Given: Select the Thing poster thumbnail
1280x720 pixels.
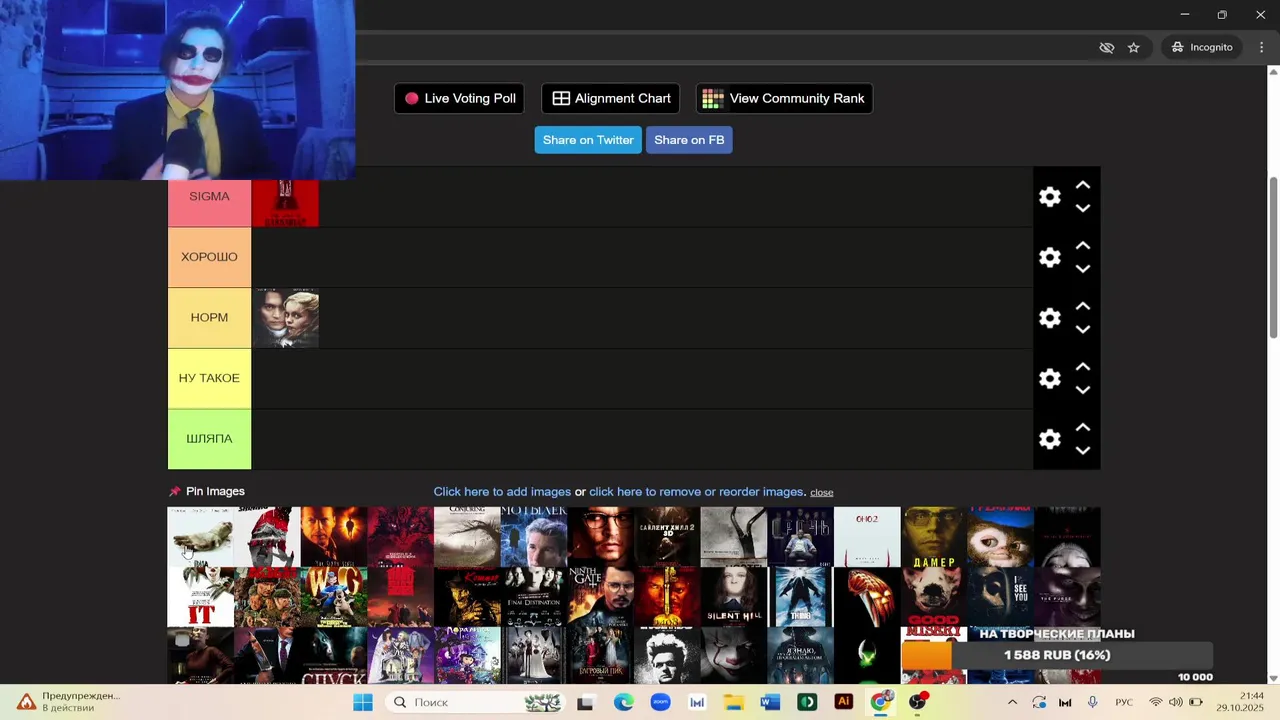Looking at the screenshot, I should coord(800,597).
